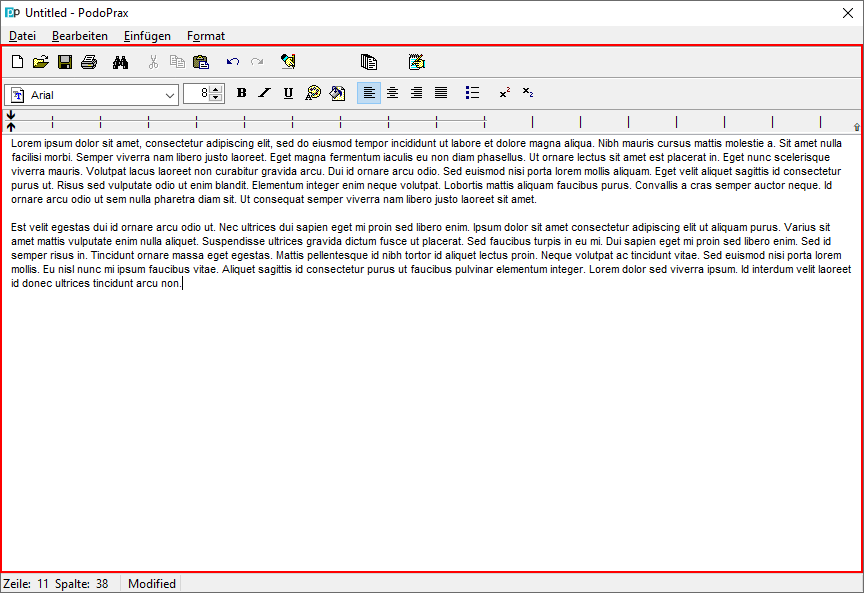Undo the last action
Viewport: 864px width, 593px height.
[233, 62]
